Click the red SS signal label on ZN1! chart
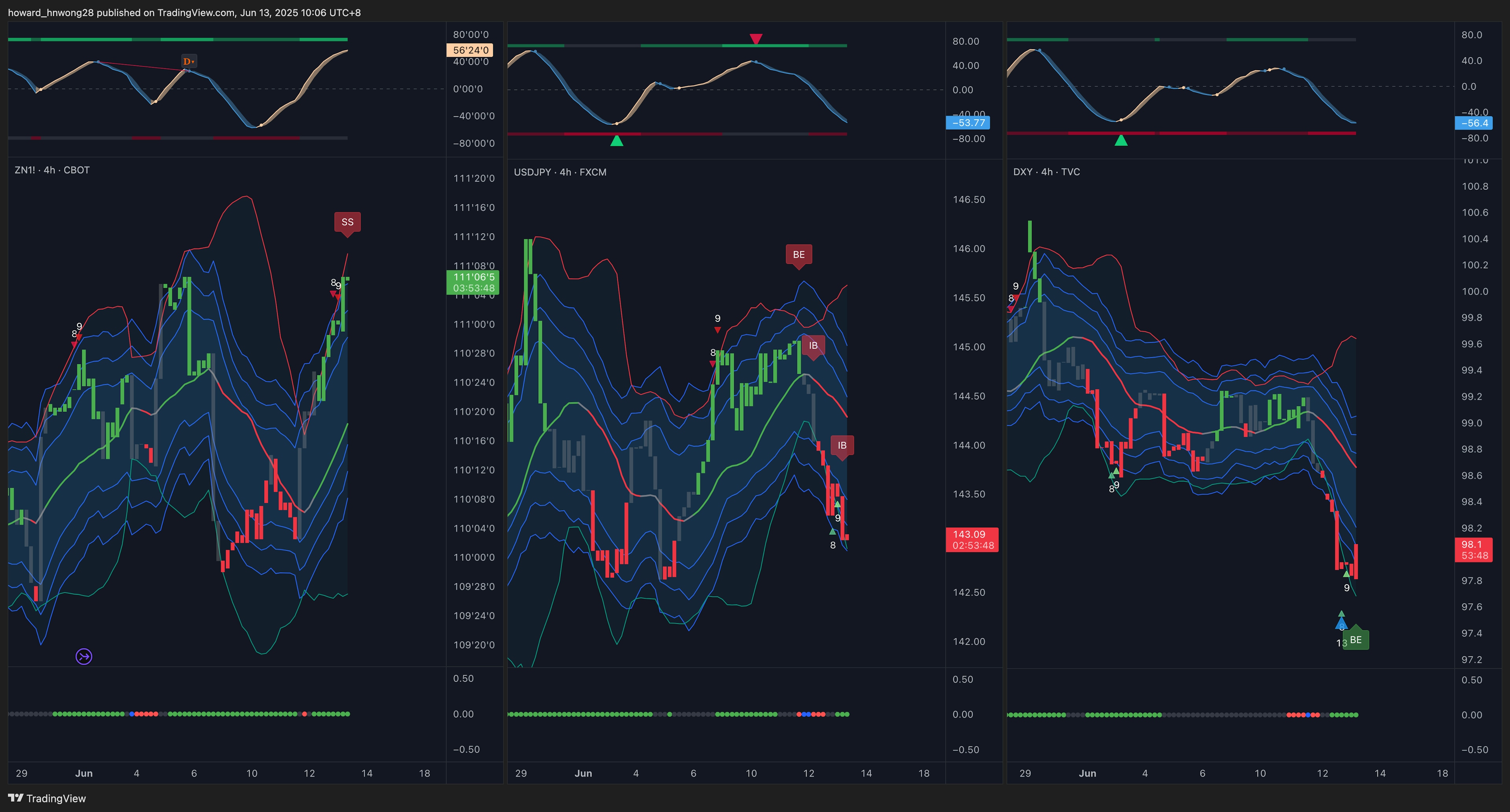 (x=347, y=222)
